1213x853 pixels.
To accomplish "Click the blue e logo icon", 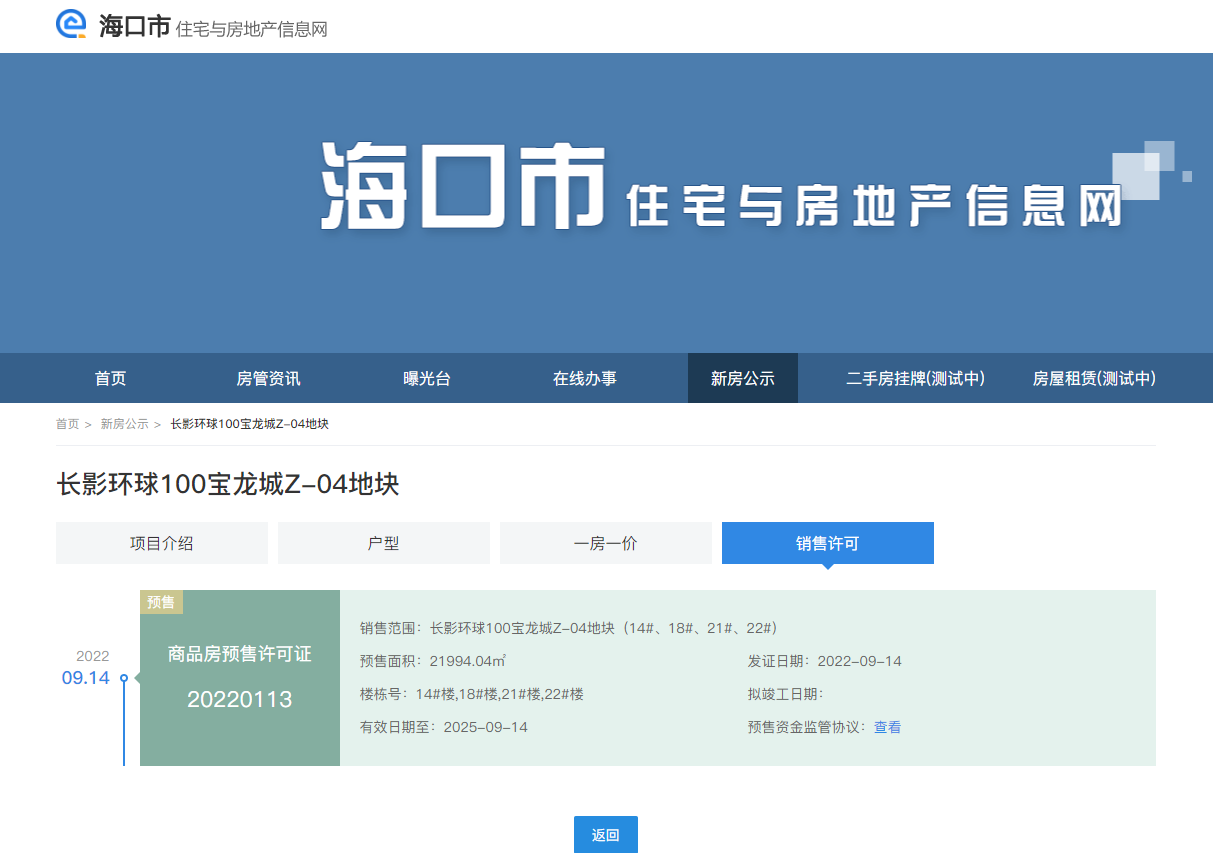I will point(72,25).
